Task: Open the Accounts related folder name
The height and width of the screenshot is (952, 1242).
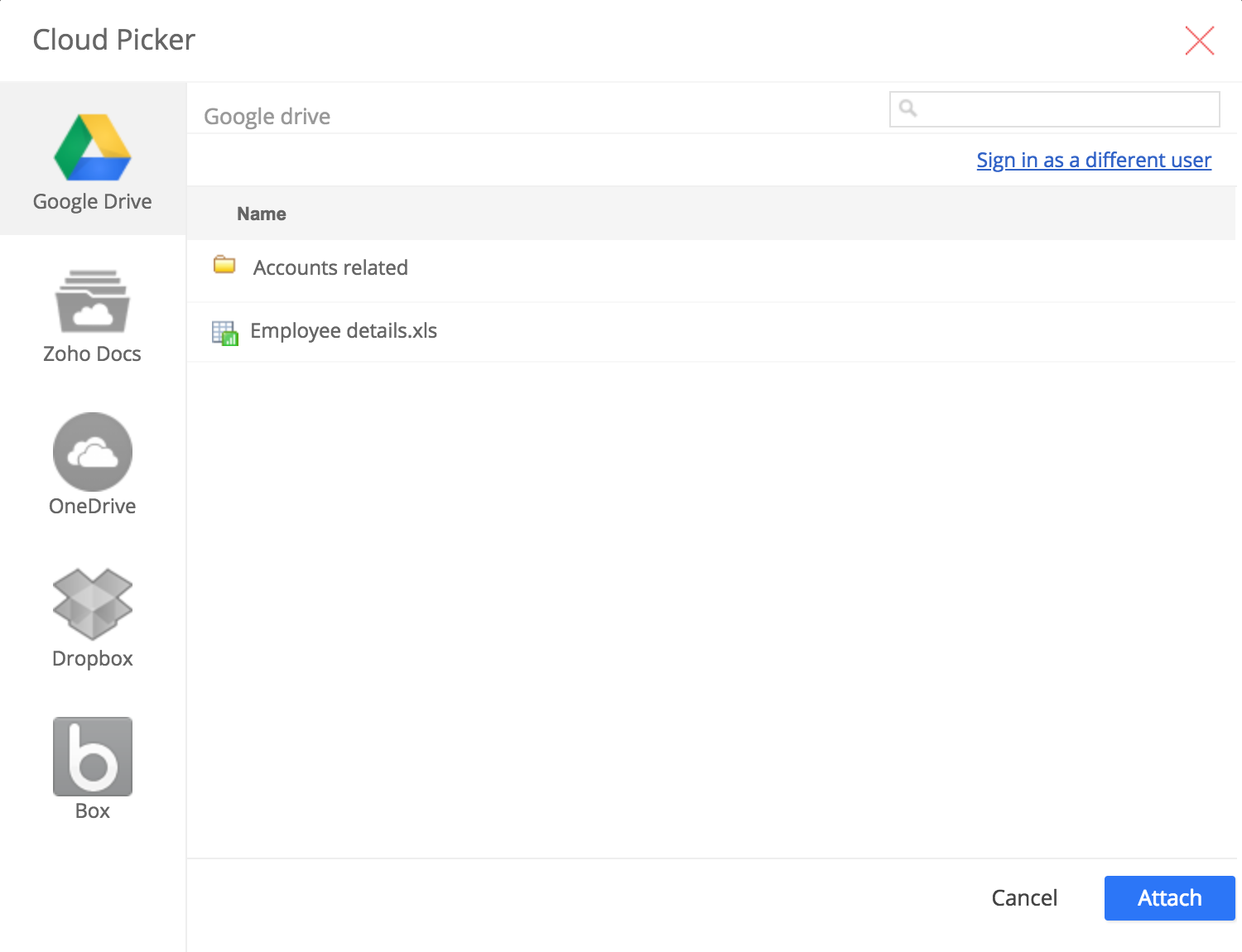Action: [330, 268]
